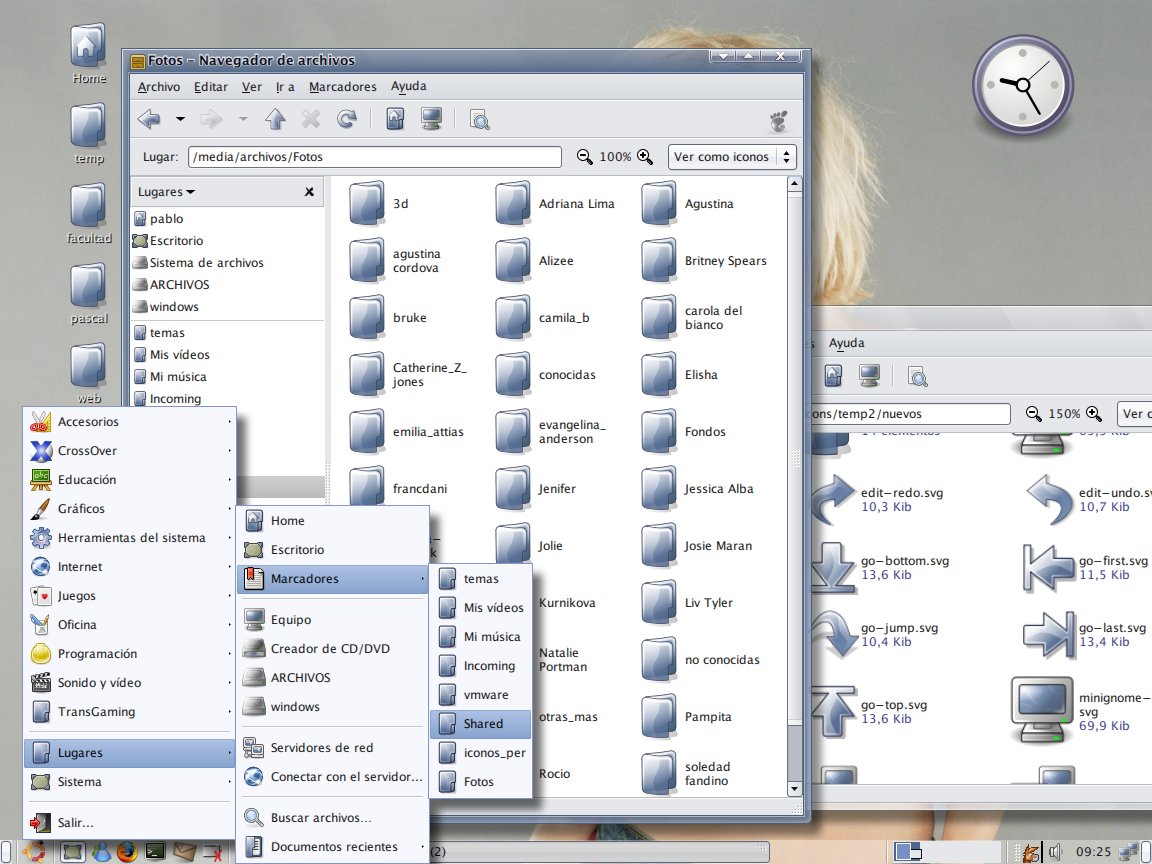The width and height of the screenshot is (1152, 864).
Task: Choose 'Servidores de red' entry
Action: 333,748
